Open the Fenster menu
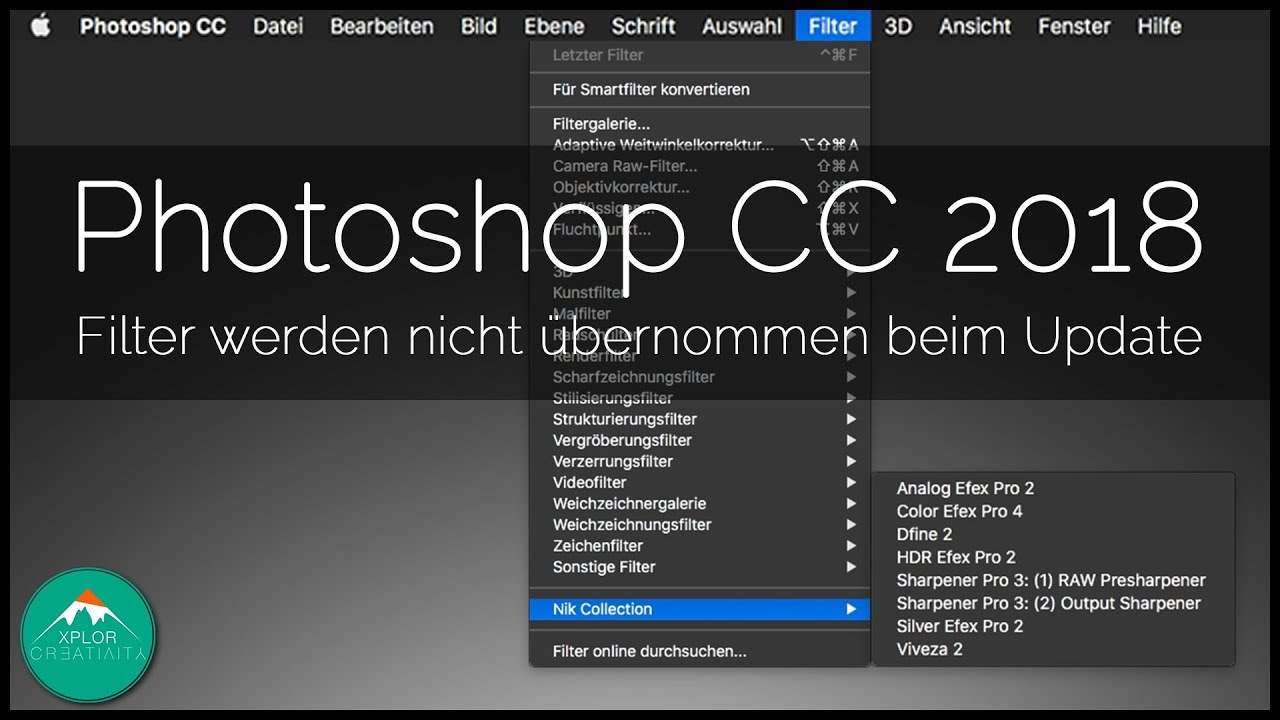Image resolution: width=1280 pixels, height=720 pixels. pyautogui.click(x=1074, y=26)
